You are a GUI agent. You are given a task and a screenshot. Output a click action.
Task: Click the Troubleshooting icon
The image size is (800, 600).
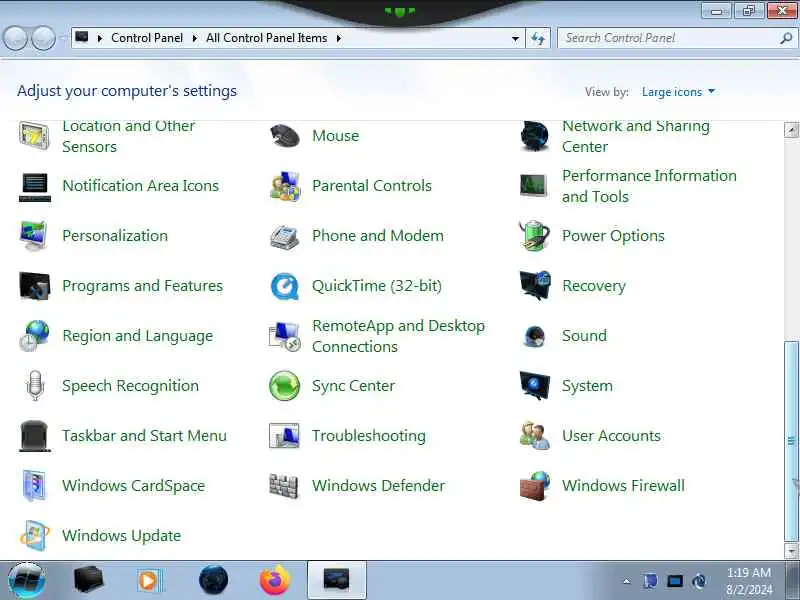284,435
